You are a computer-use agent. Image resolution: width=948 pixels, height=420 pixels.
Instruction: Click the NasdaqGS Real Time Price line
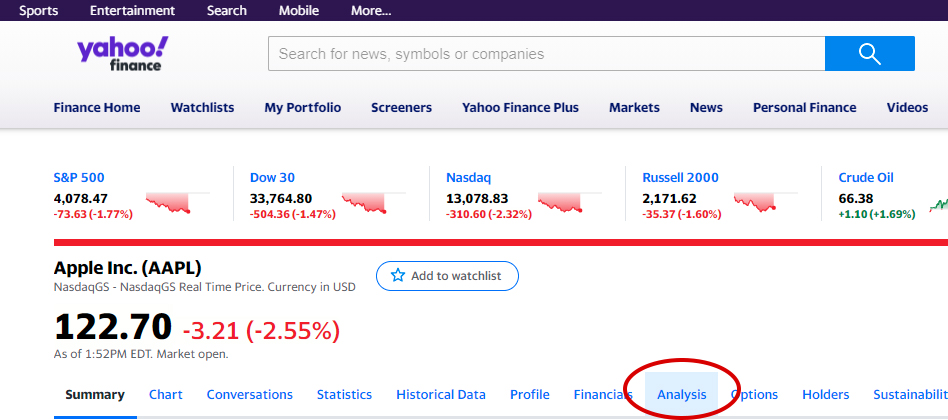click(x=204, y=287)
